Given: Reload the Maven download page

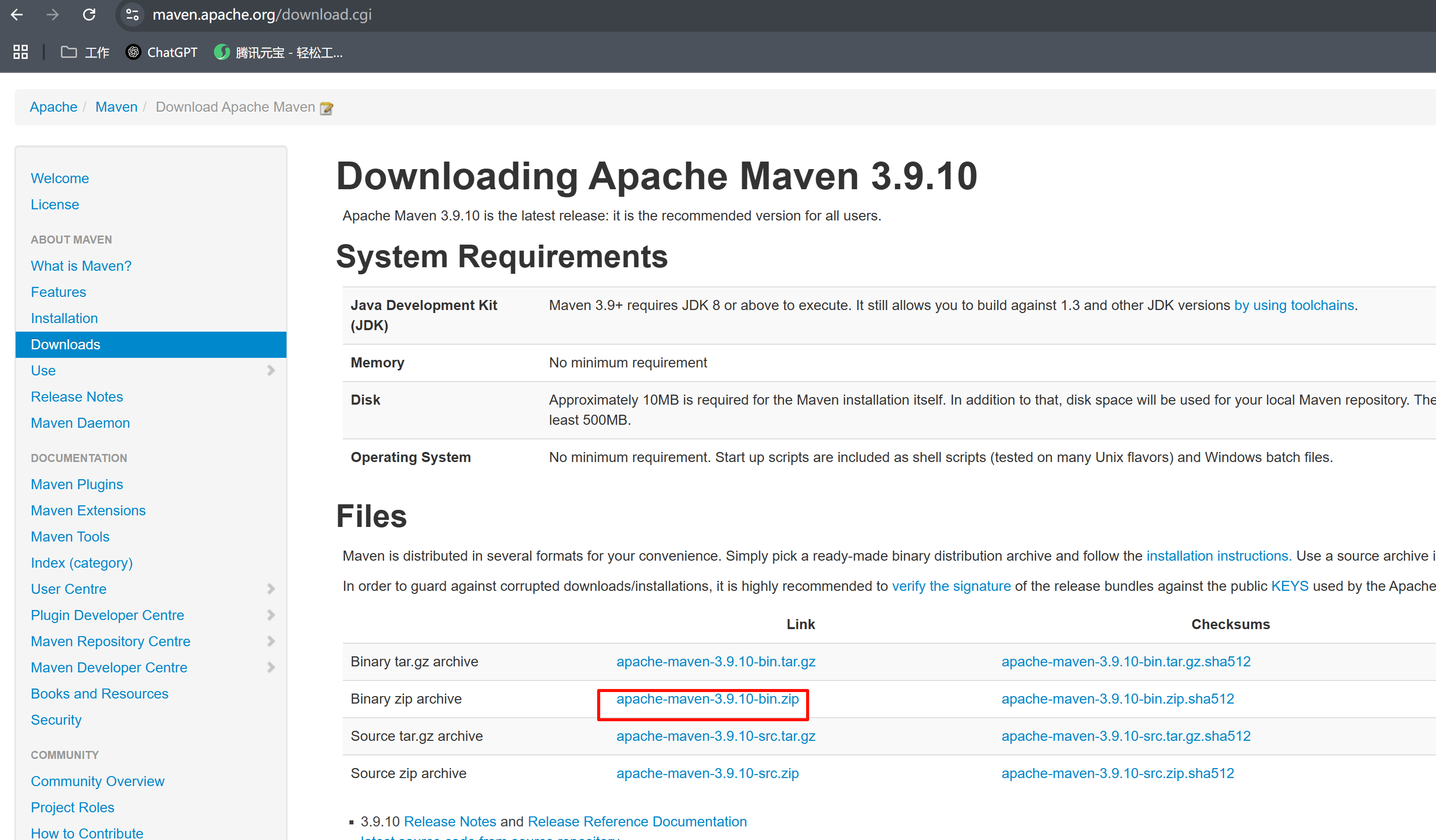Looking at the screenshot, I should [89, 14].
